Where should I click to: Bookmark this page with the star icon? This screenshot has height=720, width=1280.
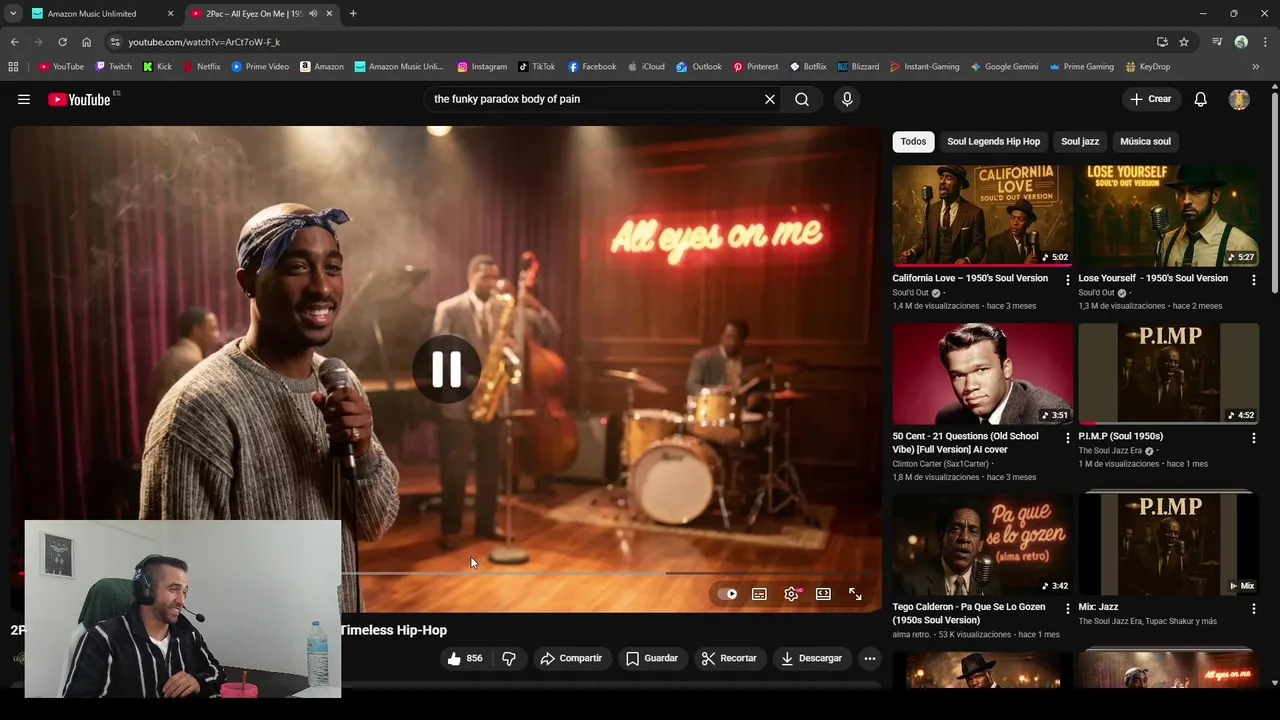(1184, 42)
